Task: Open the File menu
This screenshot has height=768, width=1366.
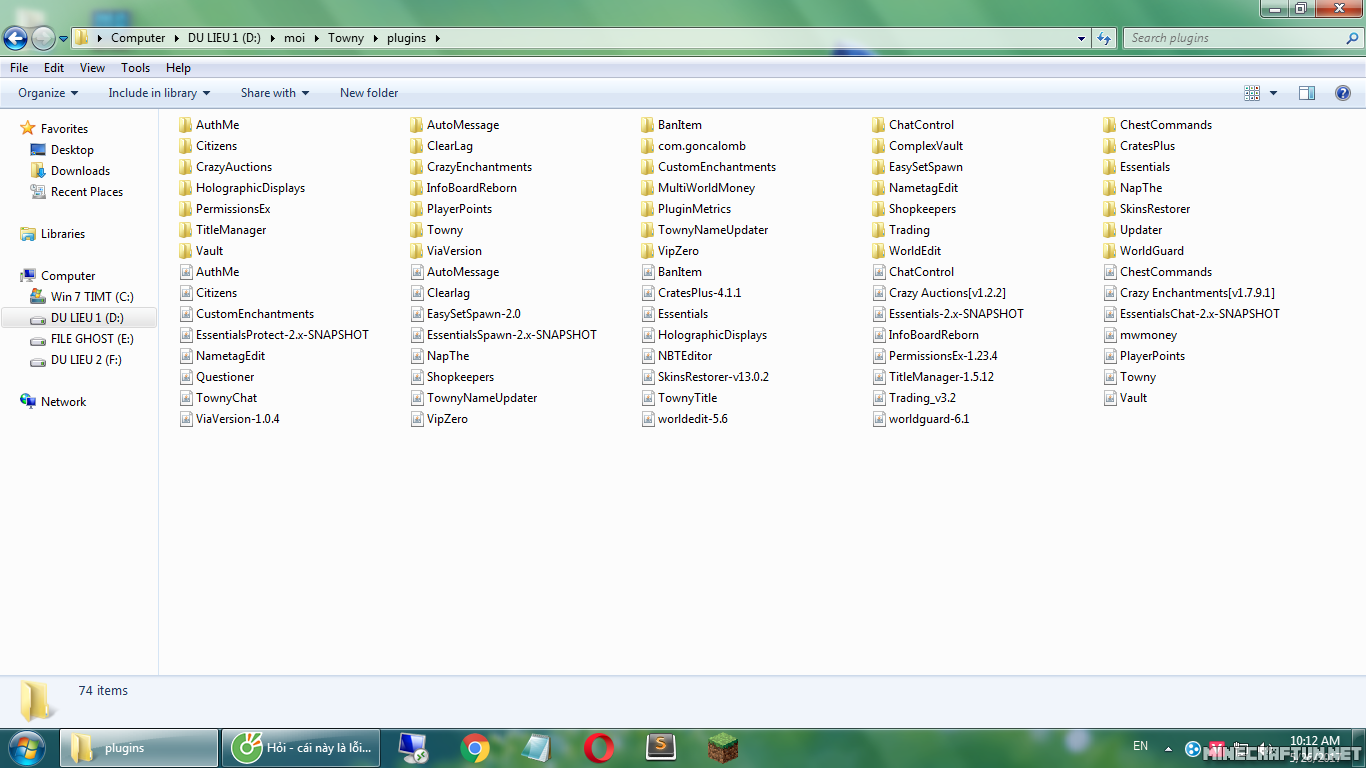Action: 19,68
